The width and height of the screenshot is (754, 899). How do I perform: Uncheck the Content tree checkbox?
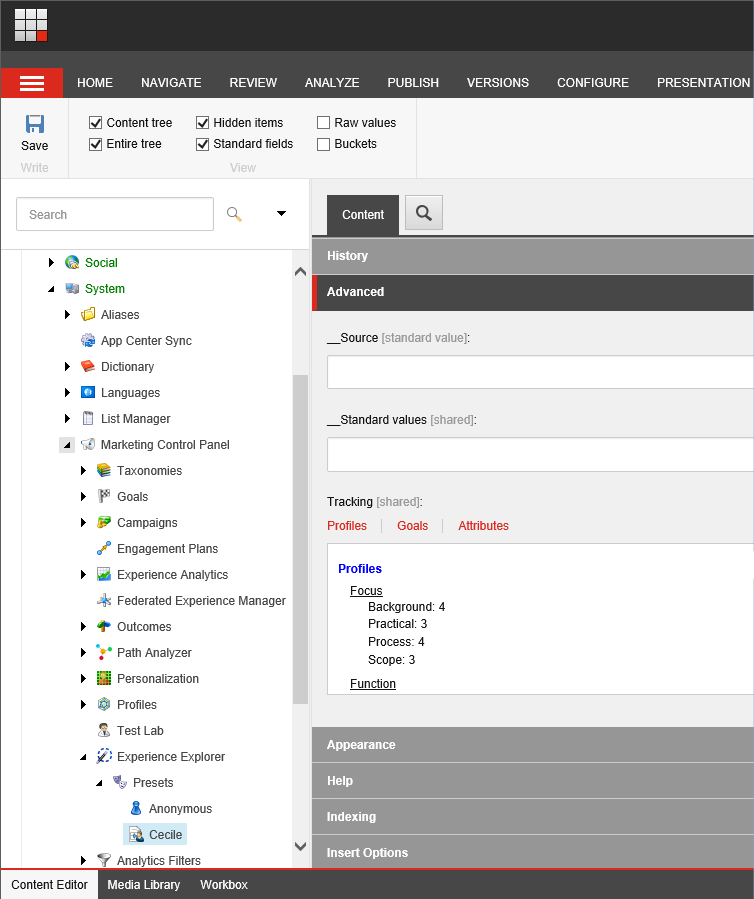pyautogui.click(x=96, y=123)
